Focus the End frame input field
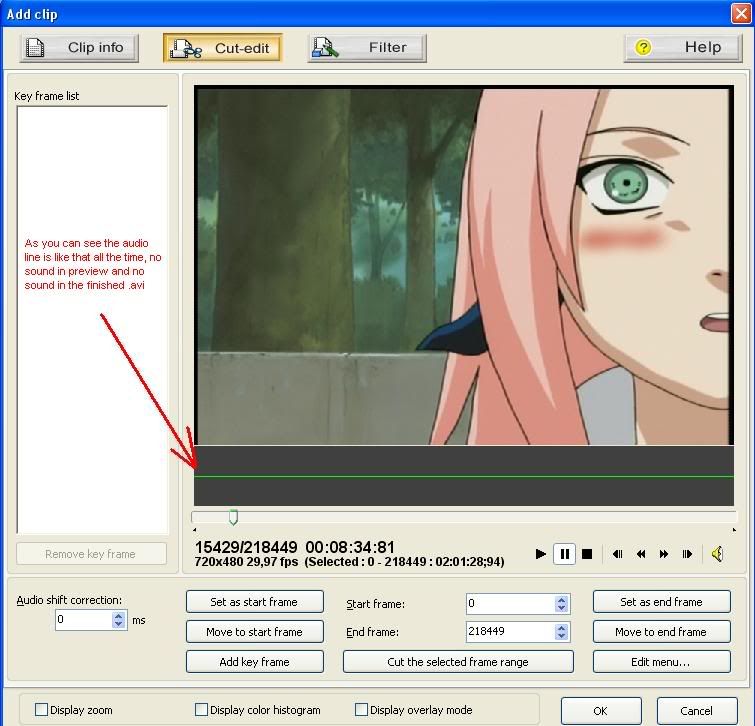 click(x=511, y=632)
